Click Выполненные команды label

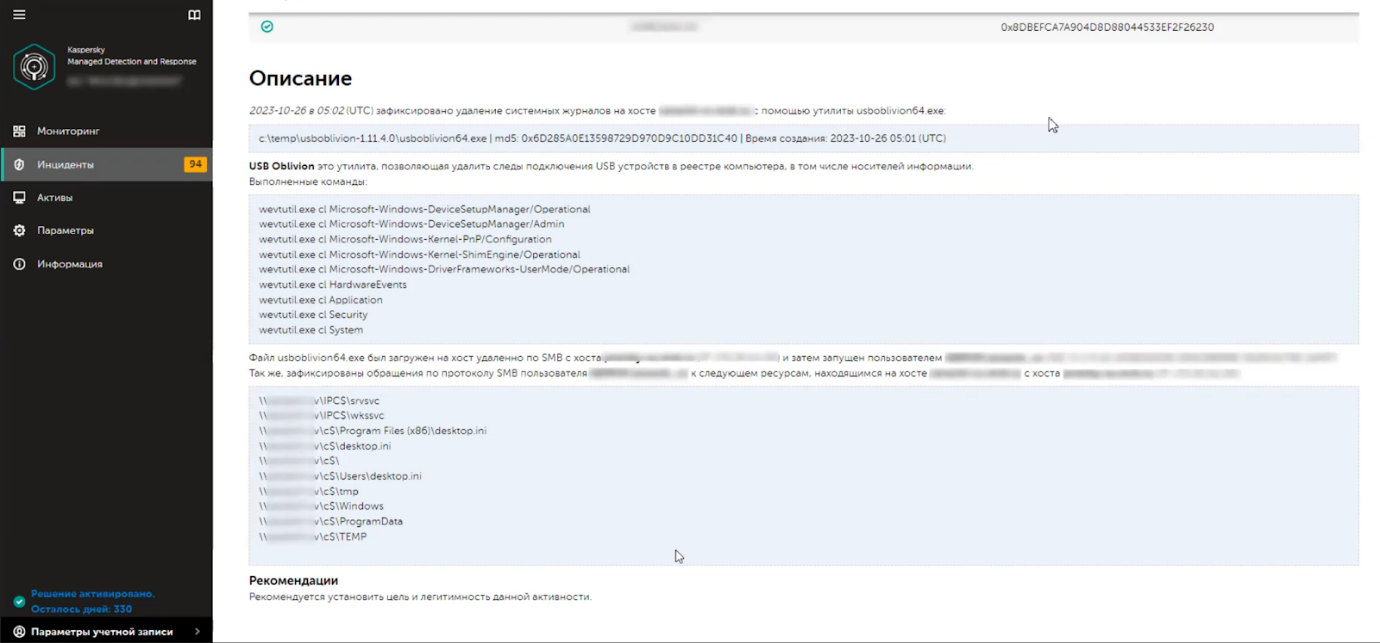point(308,182)
